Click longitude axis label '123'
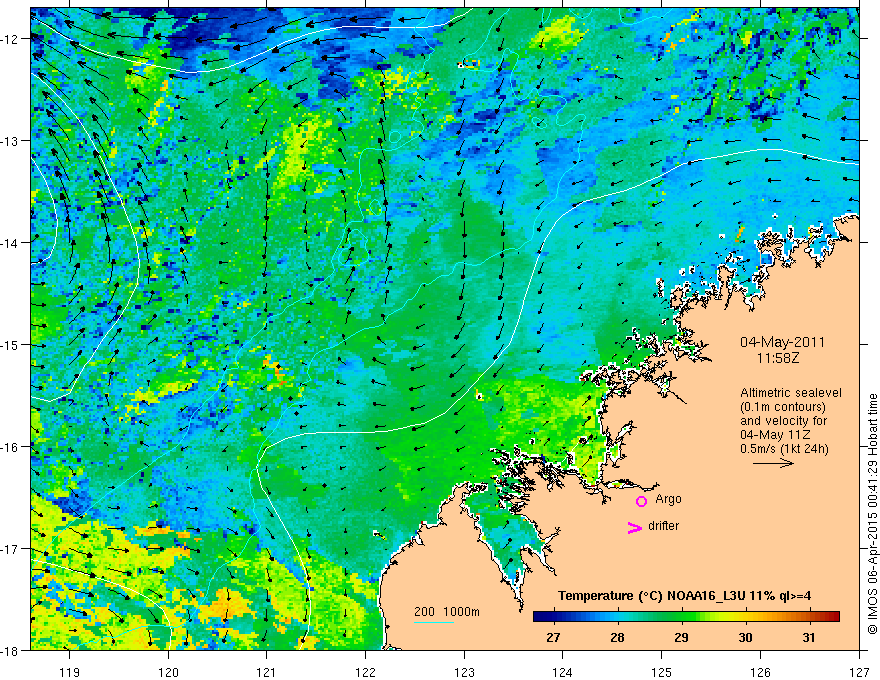Viewport: 880px width, 680px height. pos(464,672)
